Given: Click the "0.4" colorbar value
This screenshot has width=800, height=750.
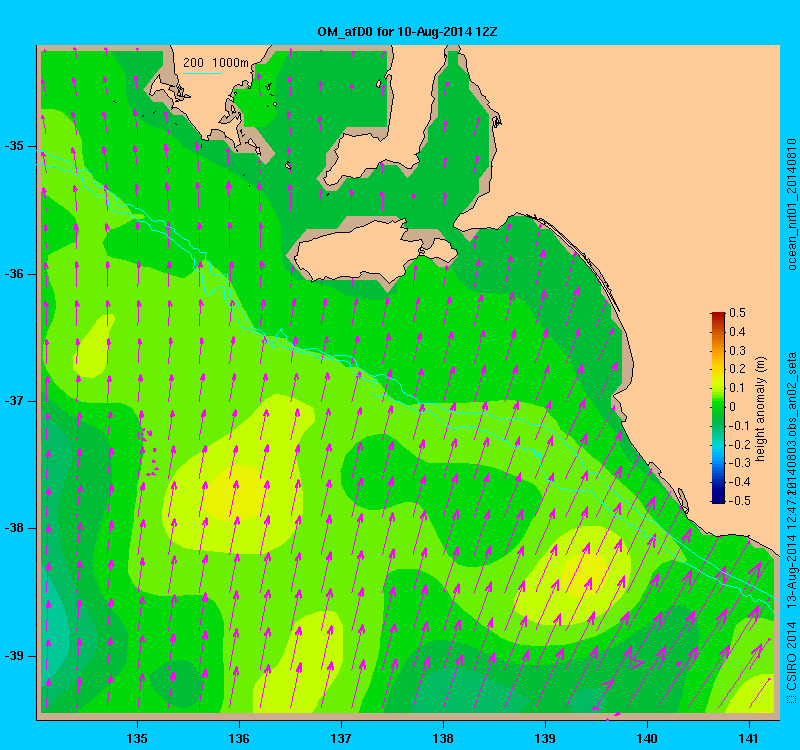Looking at the screenshot, I should (737, 332).
